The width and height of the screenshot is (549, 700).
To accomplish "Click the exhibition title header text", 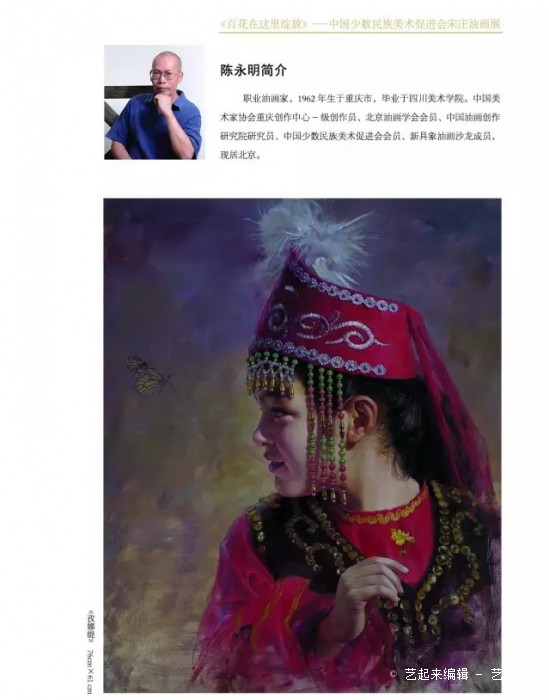I will tap(361, 25).
